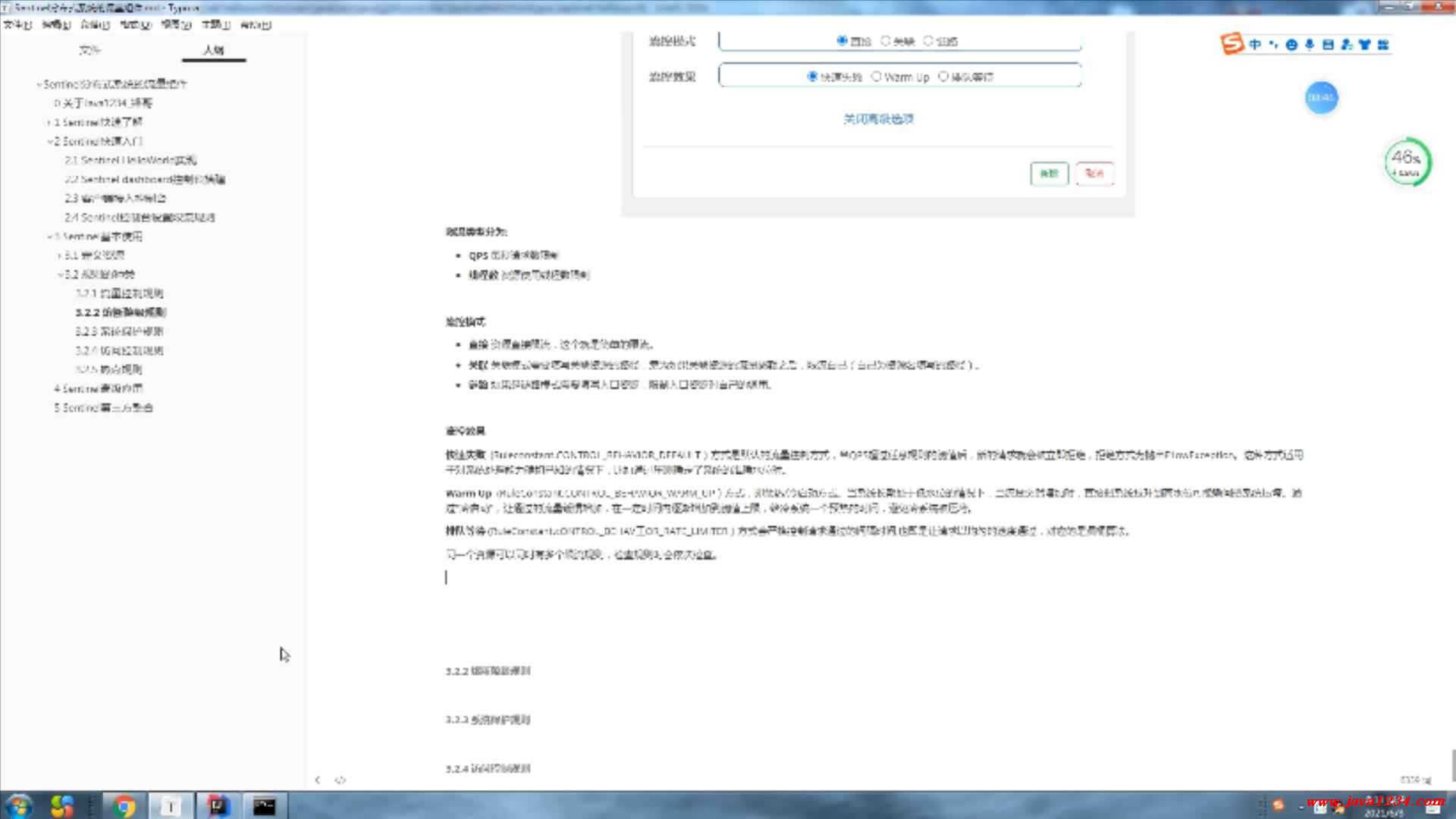Image resolution: width=1456 pixels, height=819 pixels.
Task: Place cursor on heading 3.2.2 in document
Action: coord(488,671)
